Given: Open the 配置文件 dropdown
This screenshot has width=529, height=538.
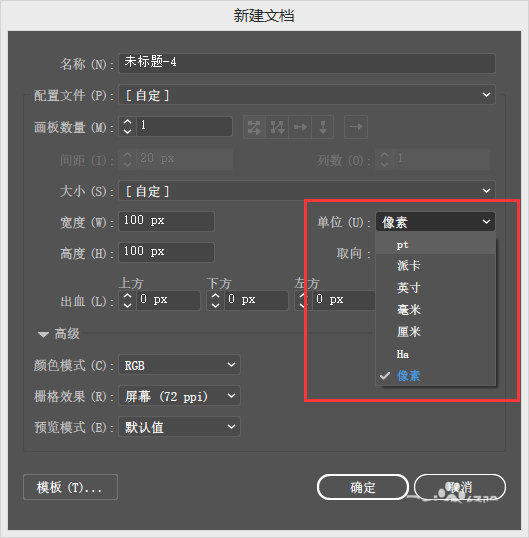Looking at the screenshot, I should click(x=307, y=95).
